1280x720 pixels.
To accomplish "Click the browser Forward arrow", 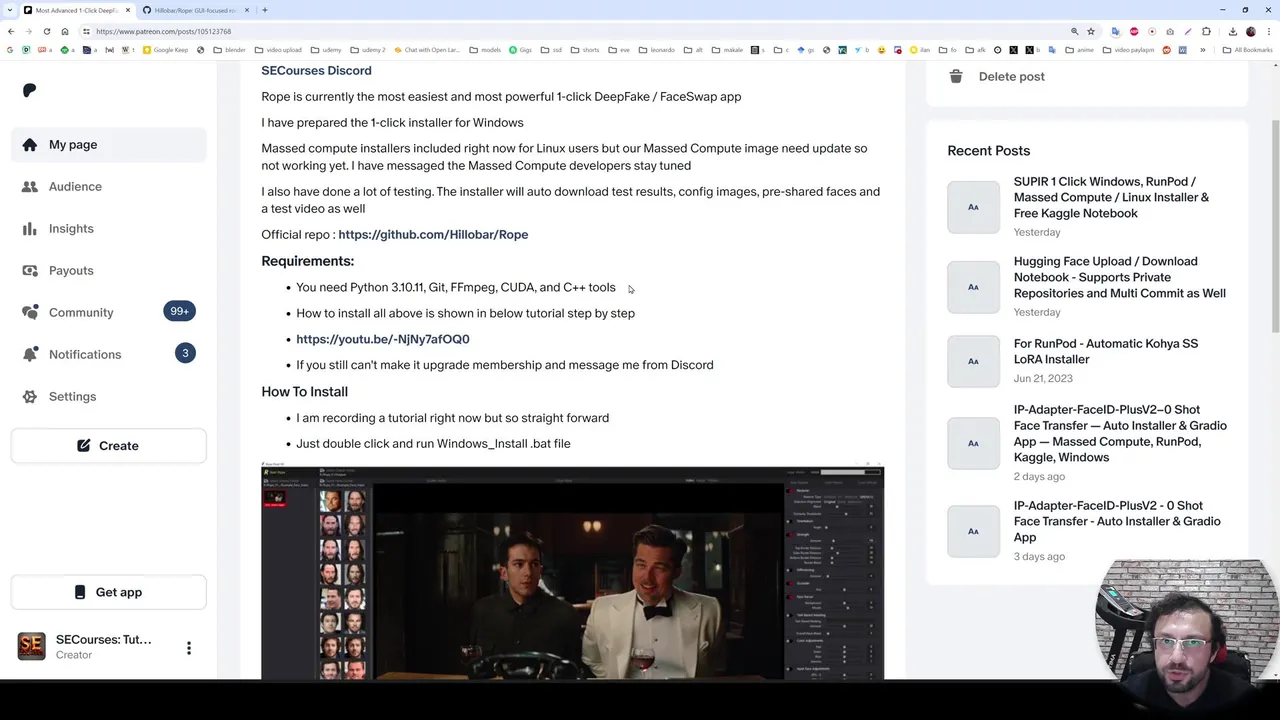I will point(28,31).
